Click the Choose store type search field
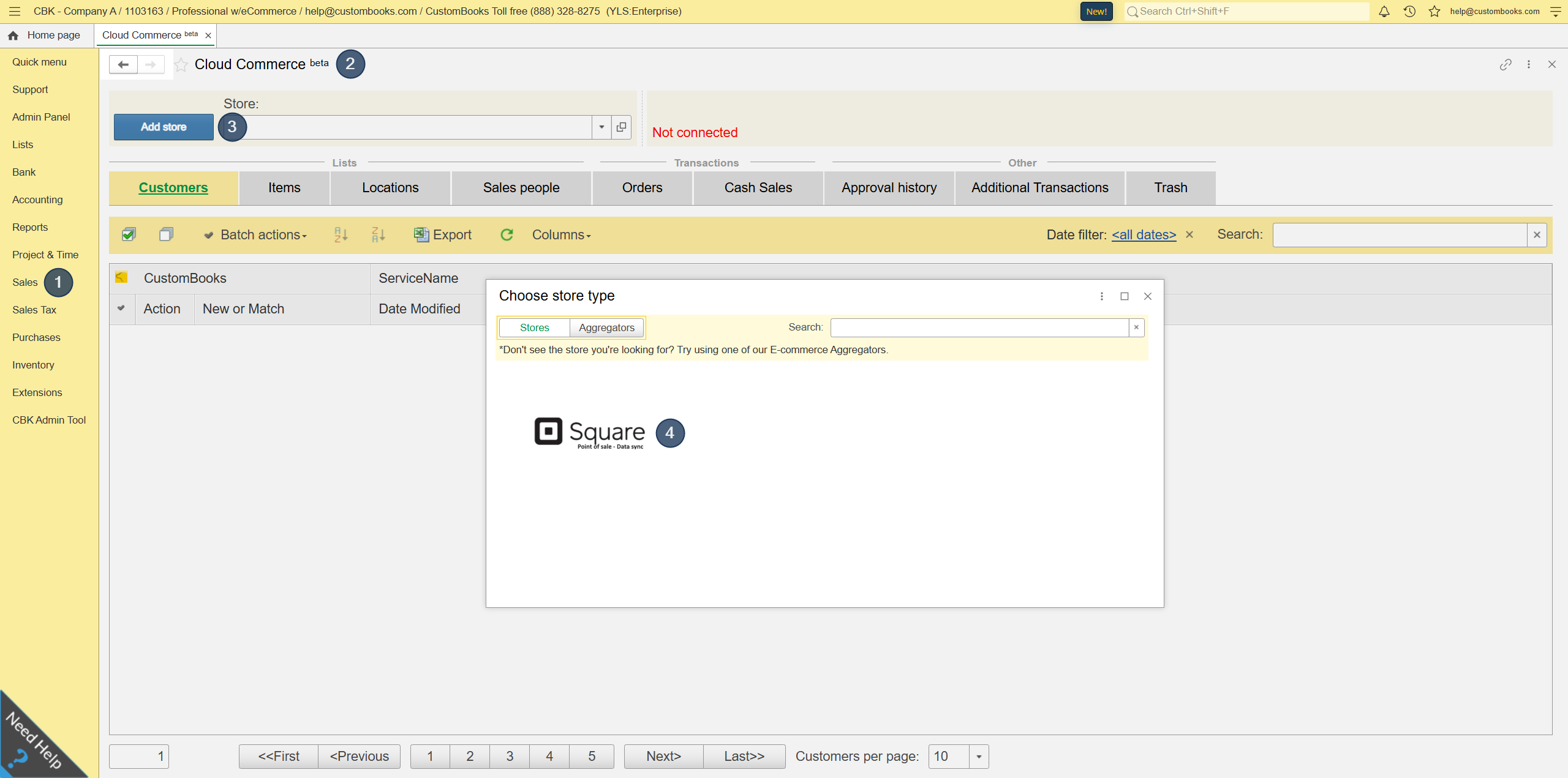The width and height of the screenshot is (1568, 778). click(979, 327)
